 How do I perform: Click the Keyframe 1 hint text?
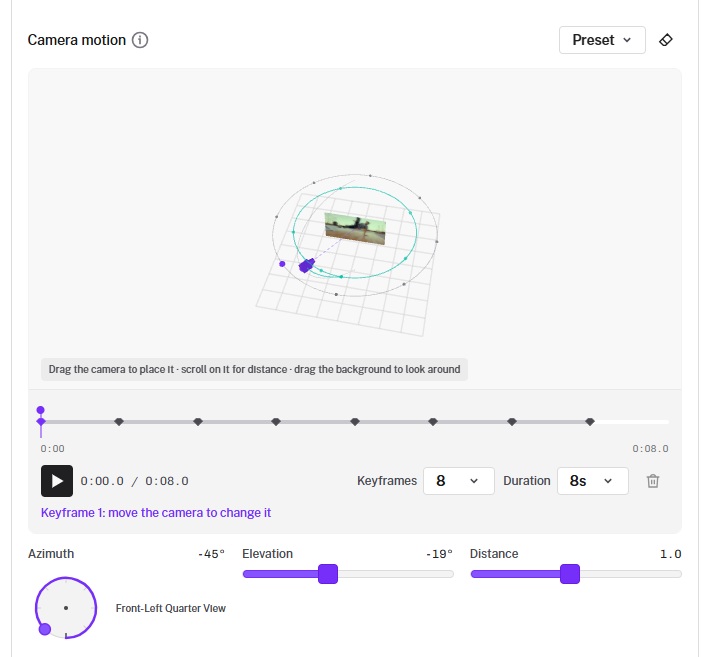156,513
